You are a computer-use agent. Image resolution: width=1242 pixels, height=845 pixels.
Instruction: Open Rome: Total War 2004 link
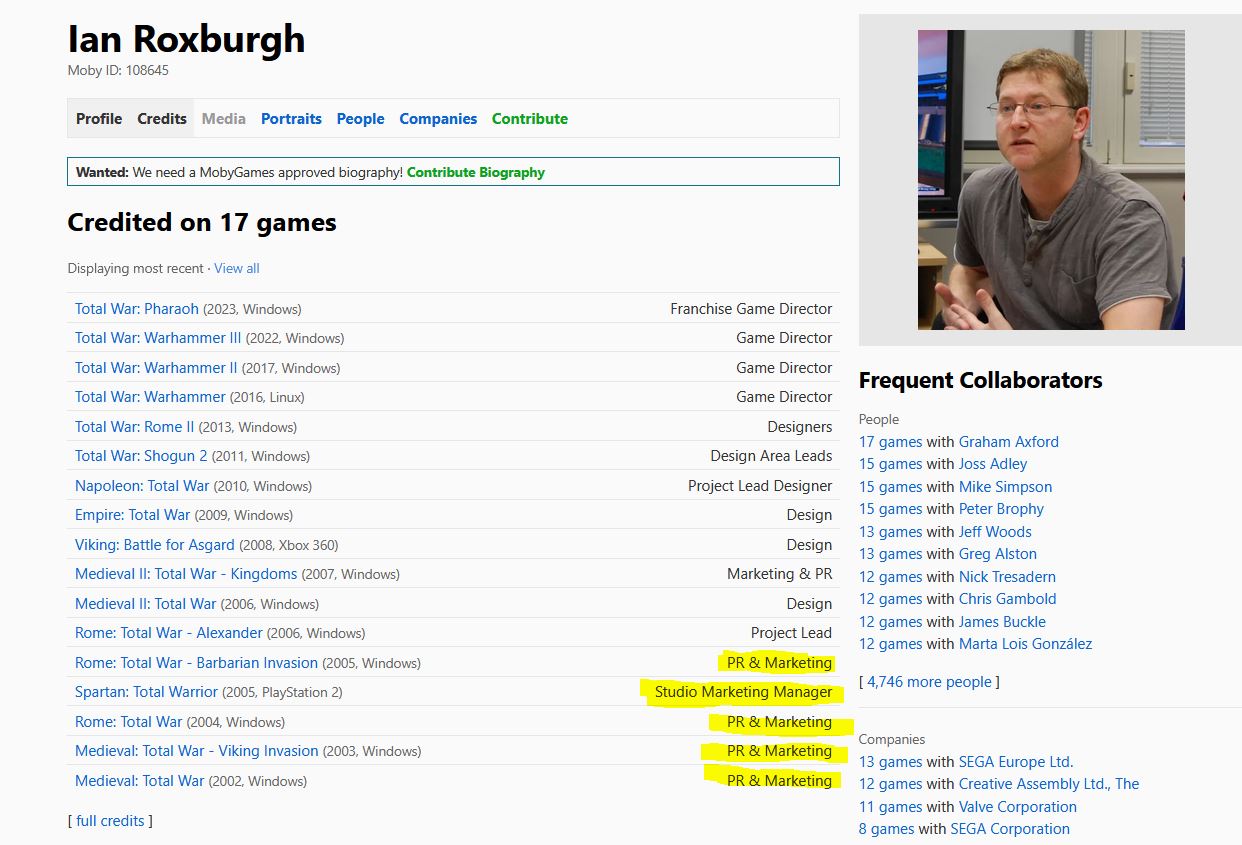point(129,722)
